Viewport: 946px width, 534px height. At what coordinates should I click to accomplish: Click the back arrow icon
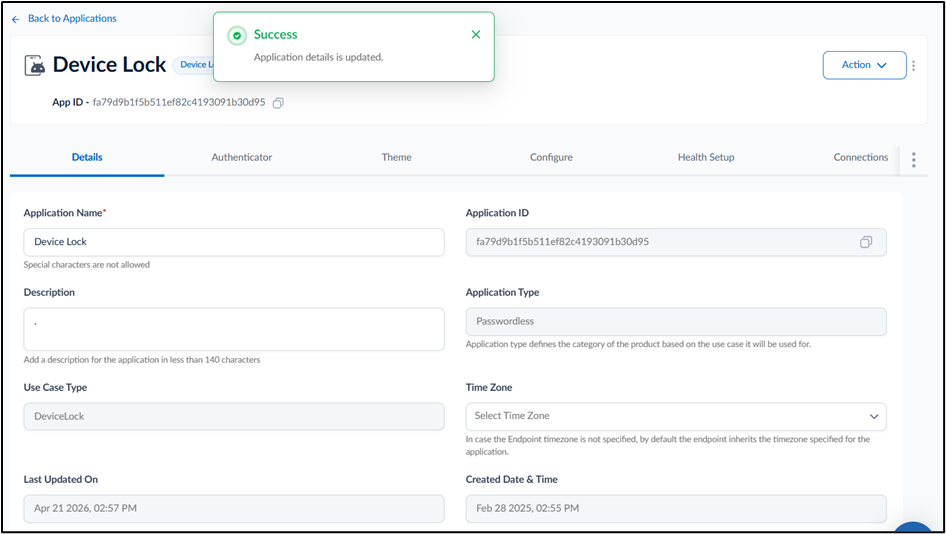tap(16, 19)
